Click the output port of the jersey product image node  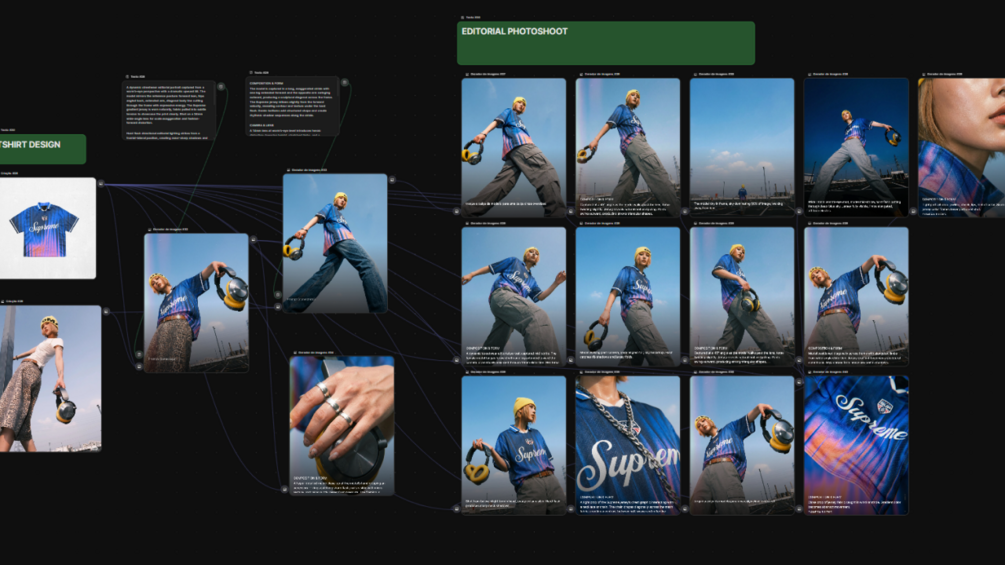pyautogui.click(x=101, y=183)
